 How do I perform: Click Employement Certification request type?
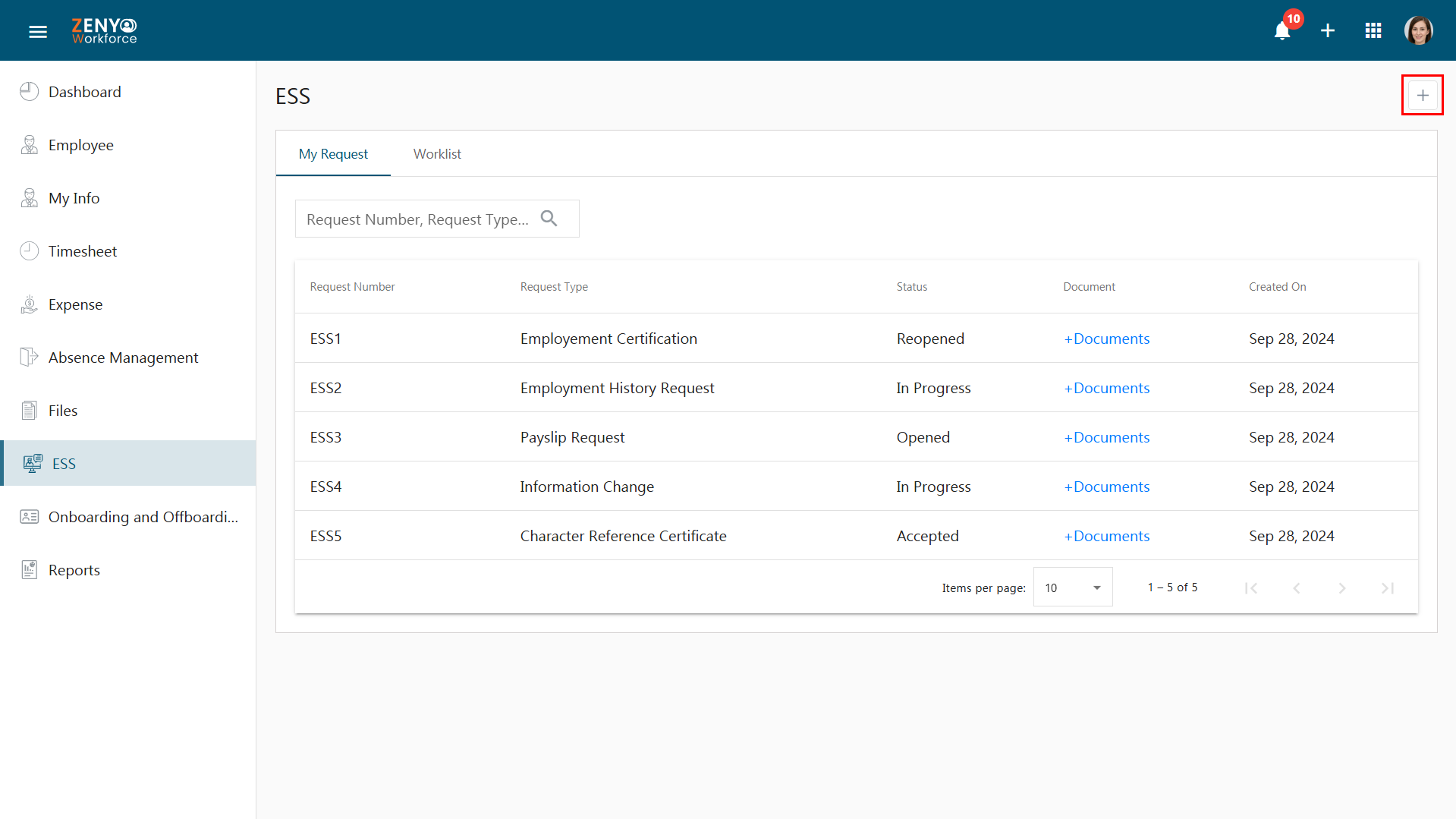(609, 339)
